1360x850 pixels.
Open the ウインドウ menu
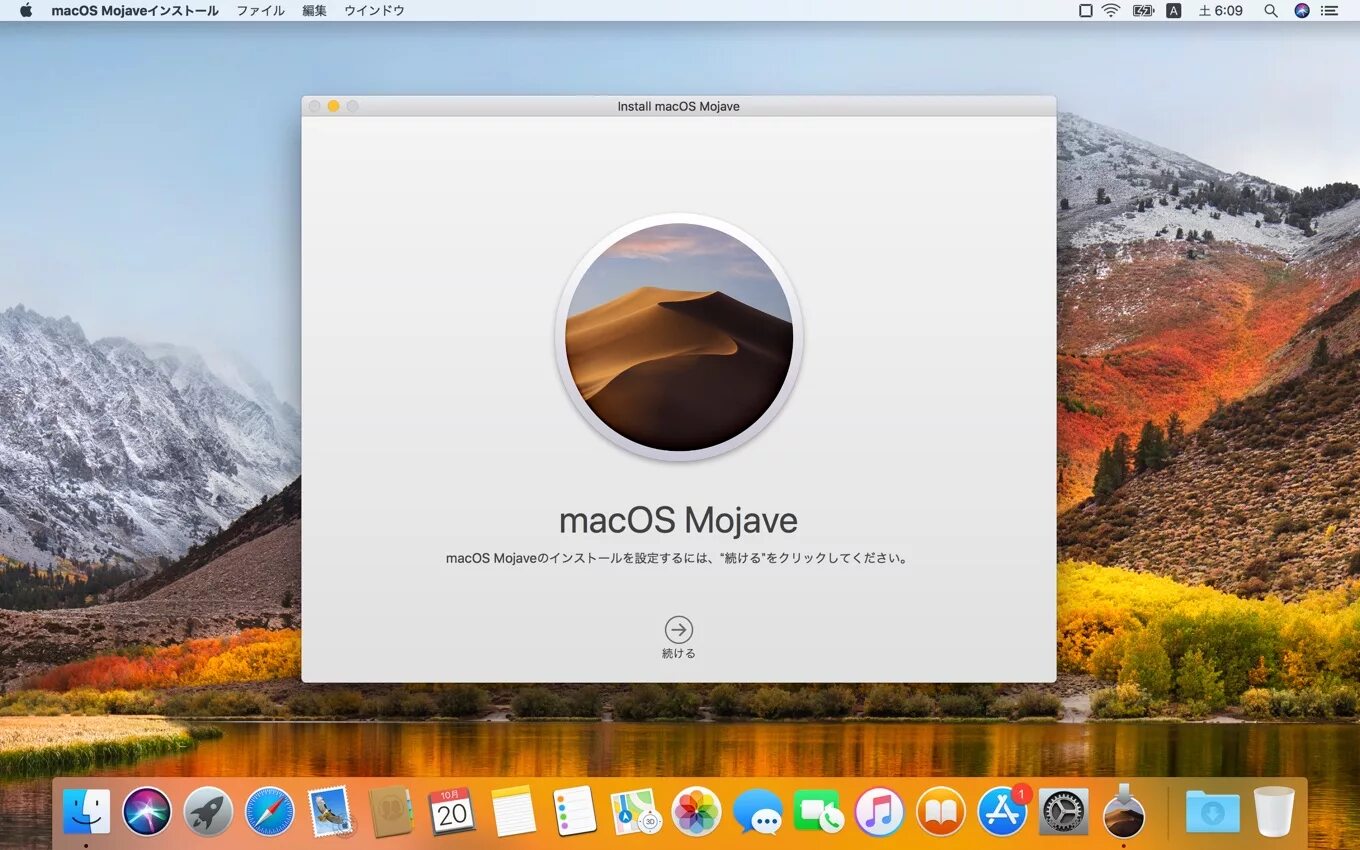click(x=374, y=10)
